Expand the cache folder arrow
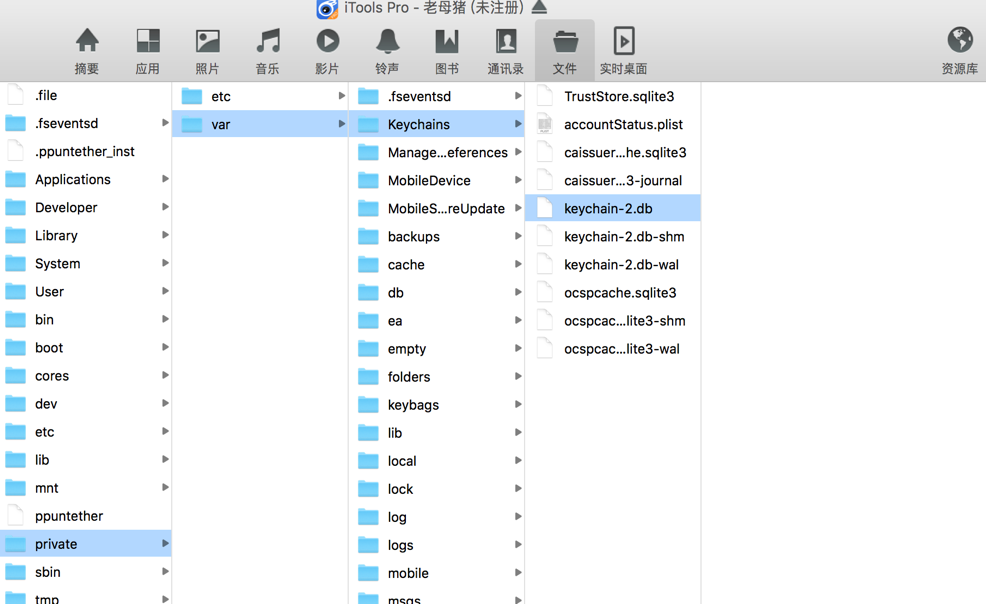 coord(518,265)
